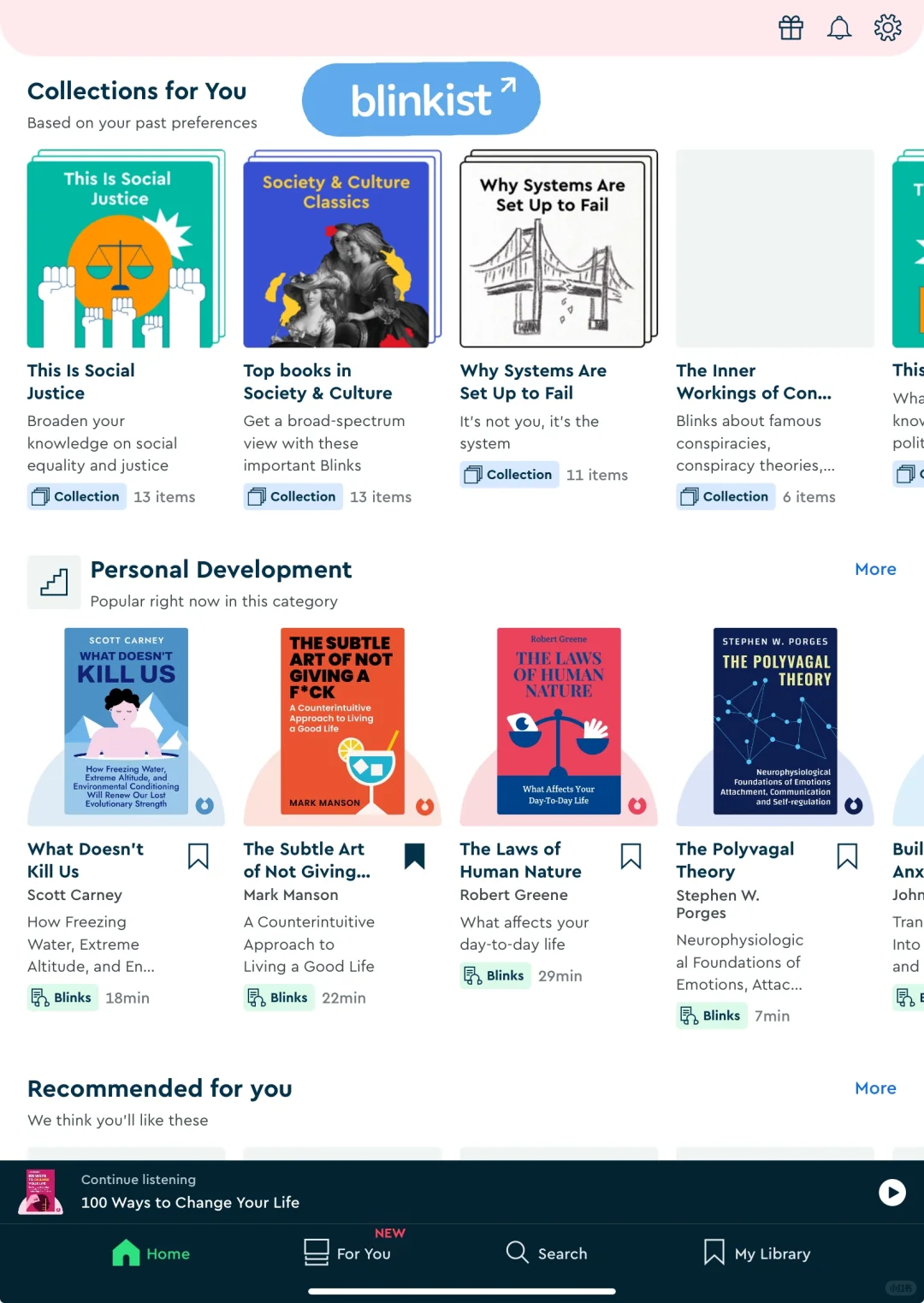Screen dimensions: 924x1303
Task: Click author name Stephen W. Porges
Action: [x=718, y=904]
